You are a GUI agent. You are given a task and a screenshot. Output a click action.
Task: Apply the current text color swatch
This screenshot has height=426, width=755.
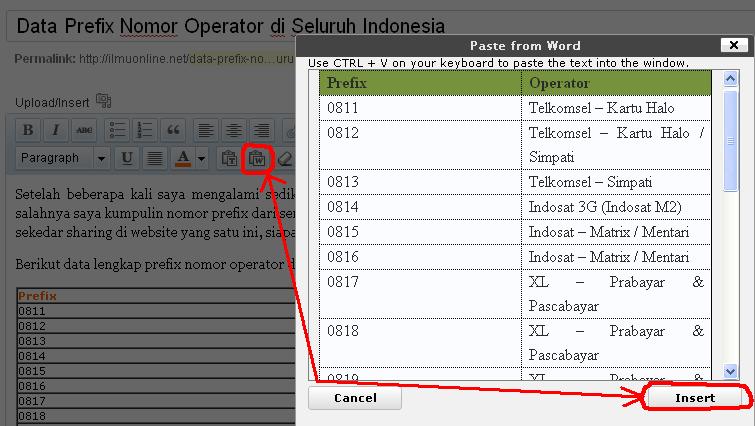pyautogui.click(x=184, y=158)
